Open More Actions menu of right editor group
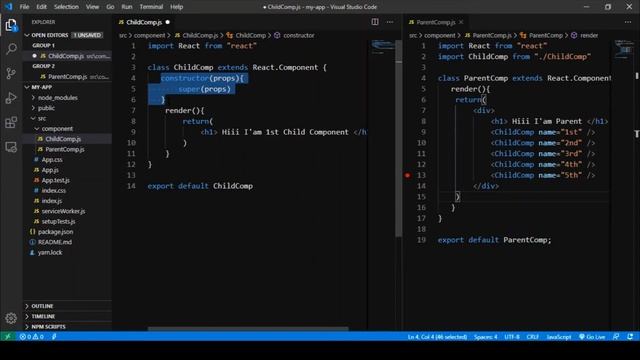The height and width of the screenshot is (360, 640). tap(628, 22)
